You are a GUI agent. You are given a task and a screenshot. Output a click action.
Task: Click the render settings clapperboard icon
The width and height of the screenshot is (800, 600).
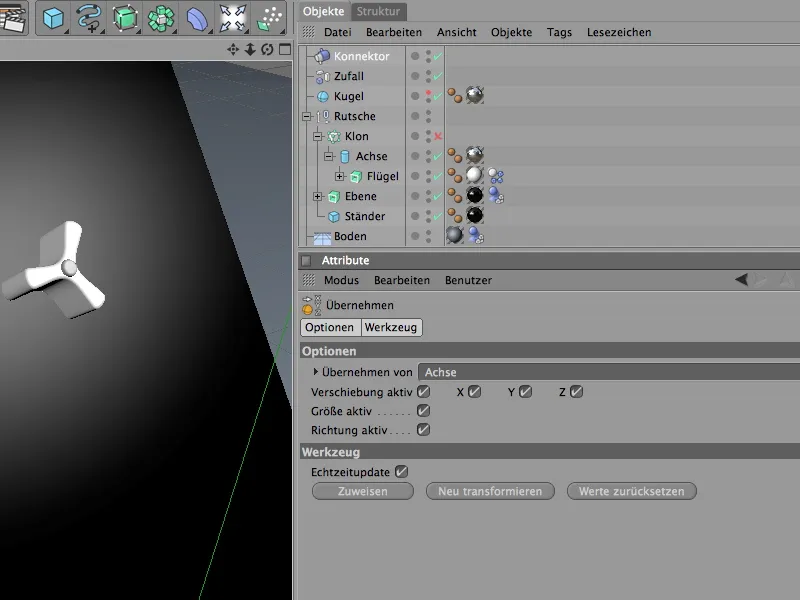pos(12,18)
